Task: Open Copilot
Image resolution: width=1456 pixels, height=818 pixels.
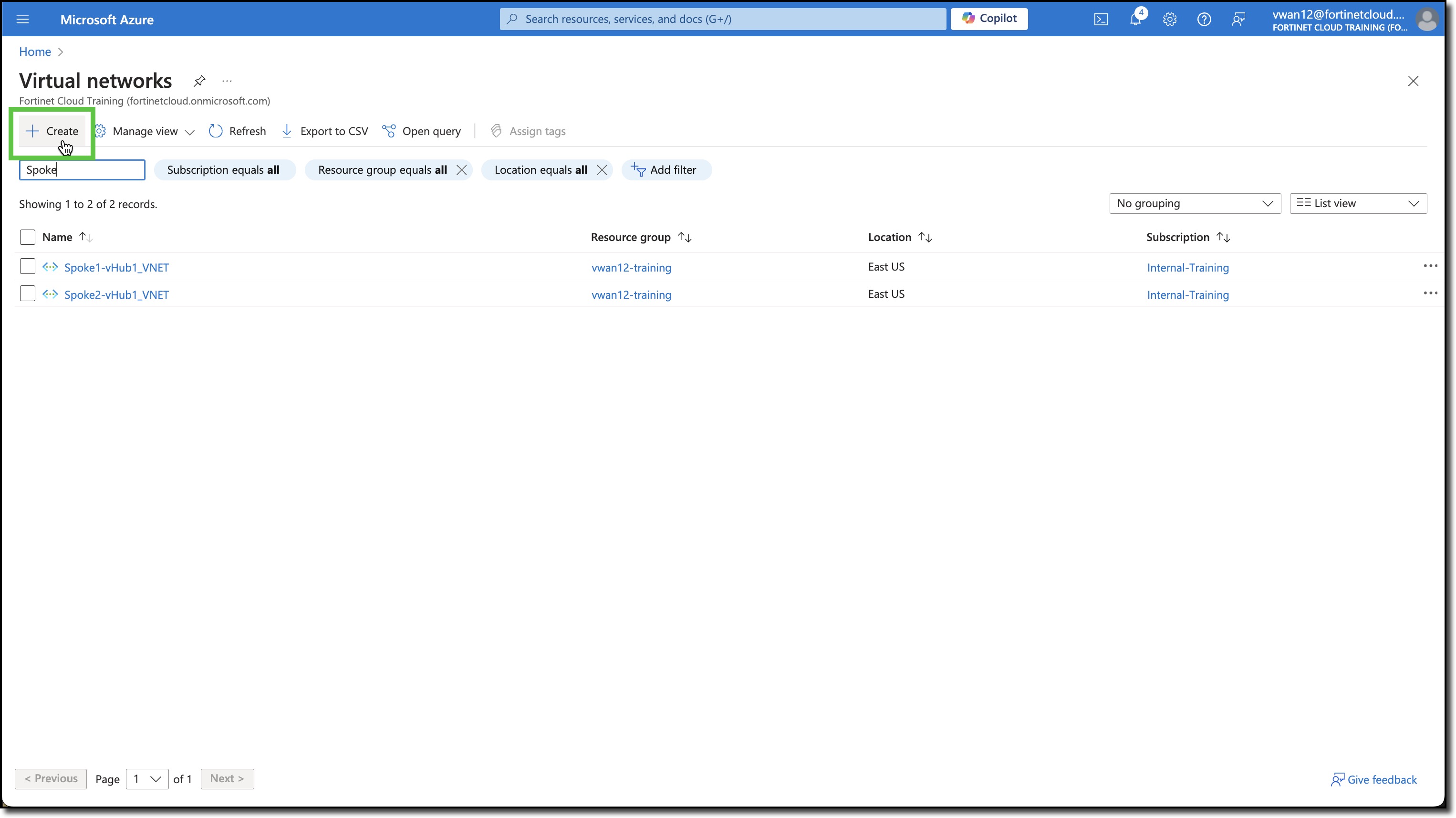Action: click(989, 19)
